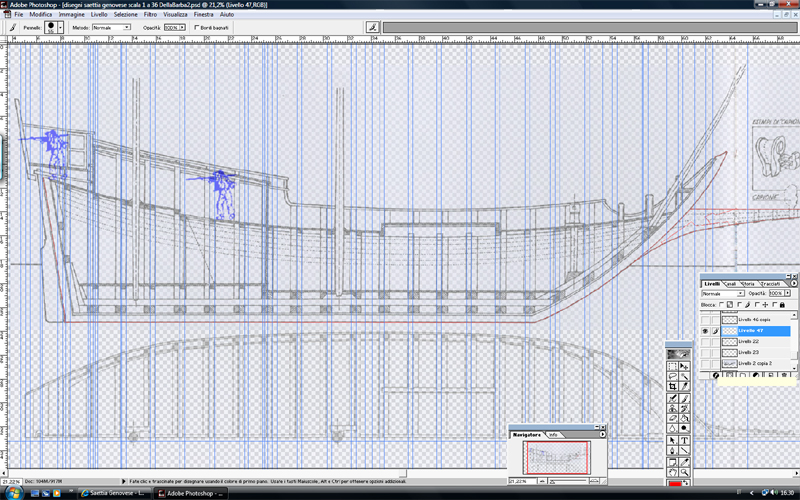Open the layer blend mode Normale dropdown
800x500 pixels.
pyautogui.click(x=724, y=294)
